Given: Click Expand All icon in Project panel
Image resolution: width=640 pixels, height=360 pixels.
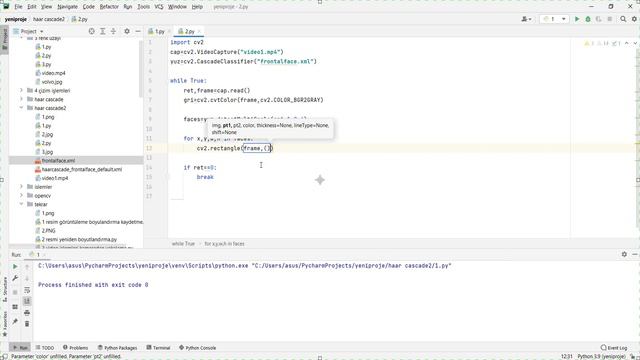Looking at the screenshot, I should 102,31.
